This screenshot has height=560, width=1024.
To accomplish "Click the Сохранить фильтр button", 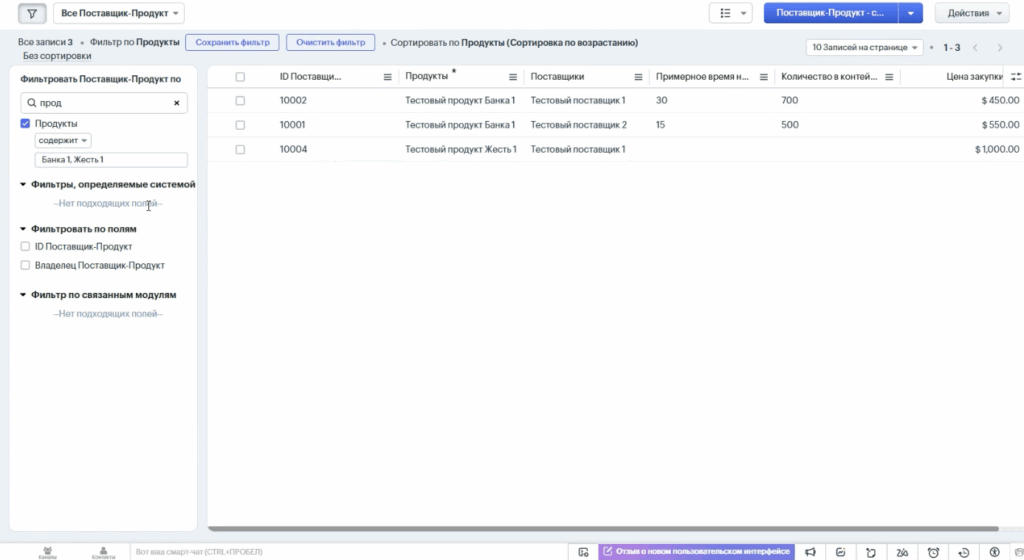I will click(x=232, y=43).
